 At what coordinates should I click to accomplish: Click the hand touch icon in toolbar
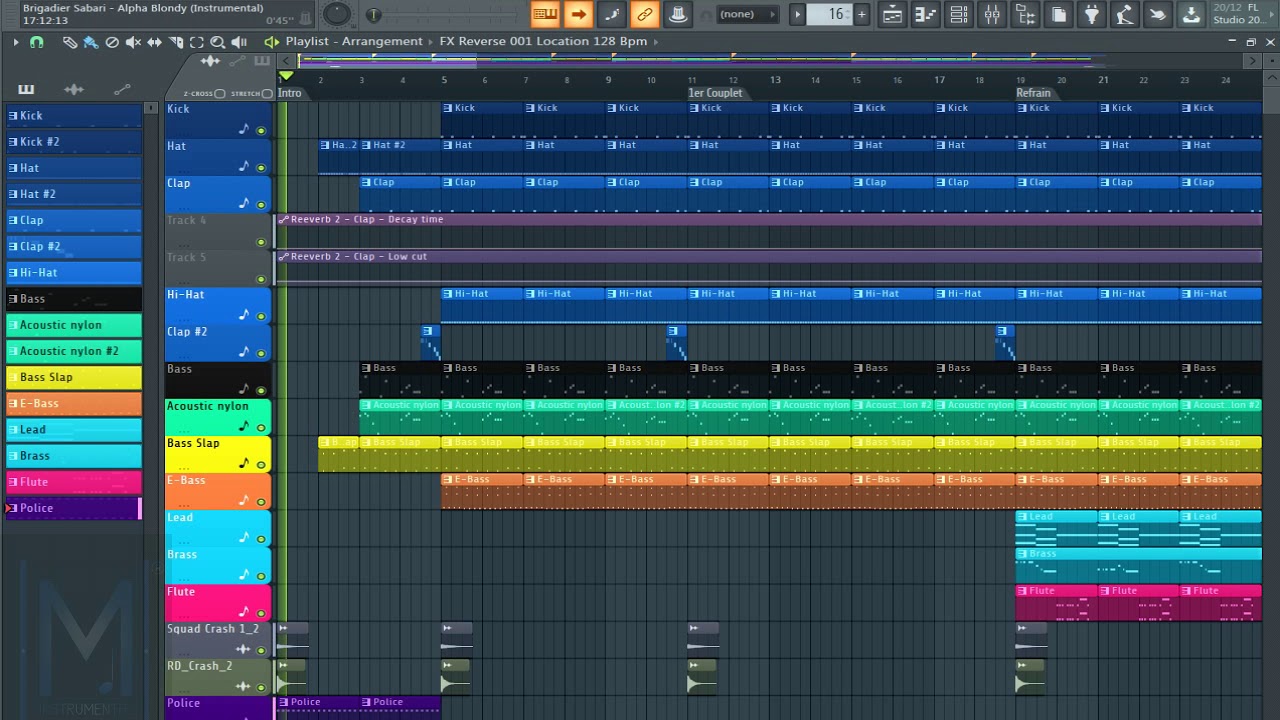pos(1158,14)
